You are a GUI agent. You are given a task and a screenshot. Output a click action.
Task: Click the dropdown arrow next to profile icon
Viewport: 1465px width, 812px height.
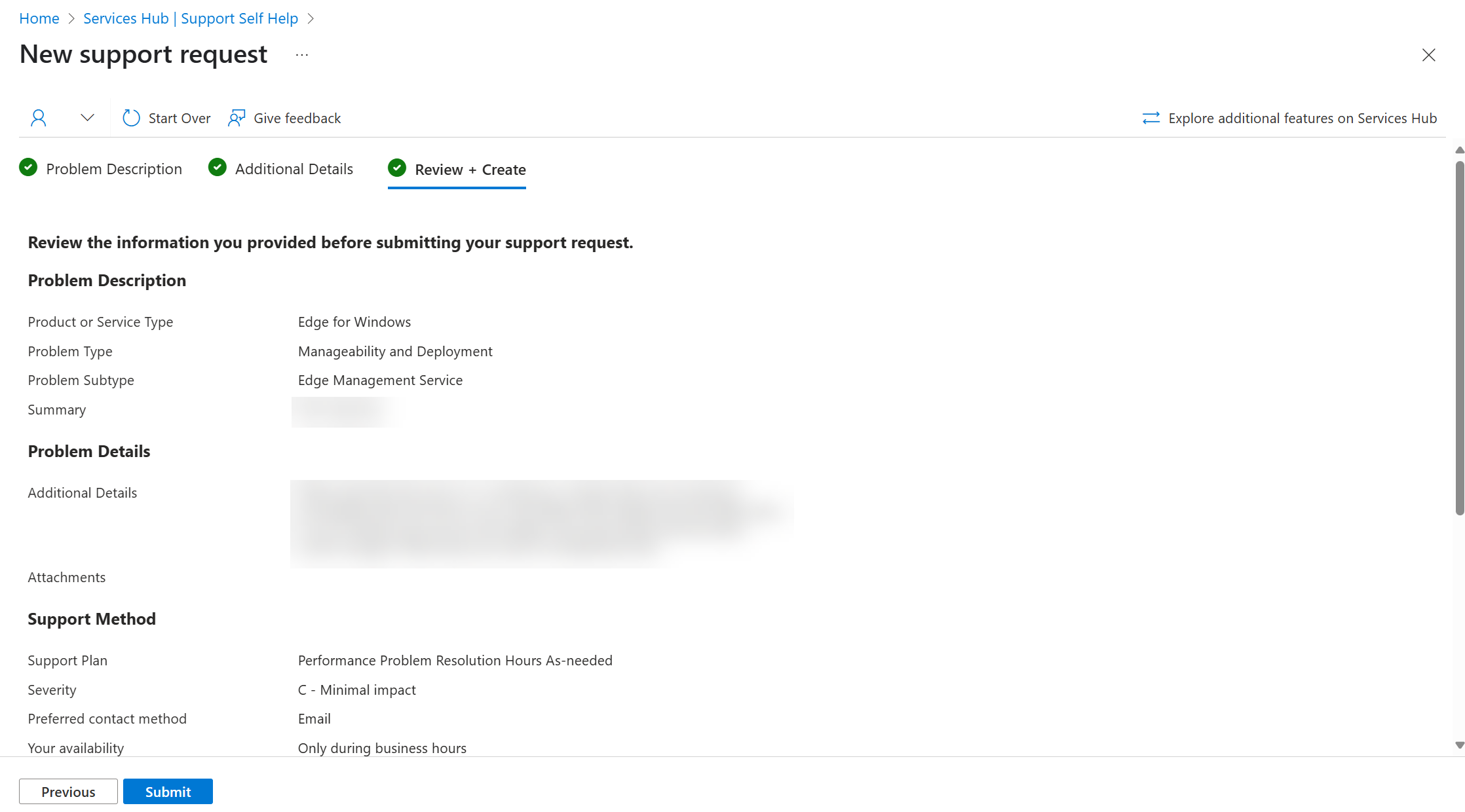click(87, 118)
